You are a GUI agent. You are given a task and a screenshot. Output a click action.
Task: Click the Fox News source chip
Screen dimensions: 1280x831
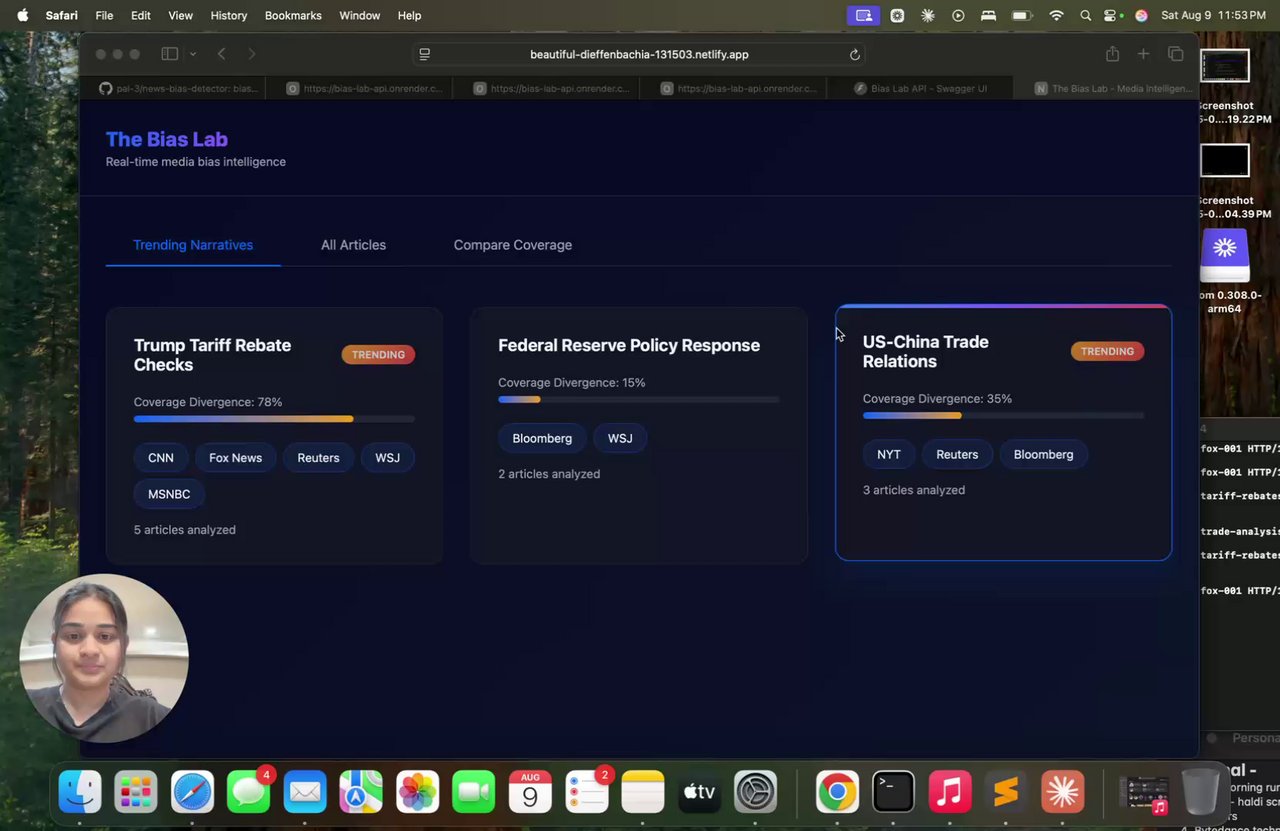point(235,458)
